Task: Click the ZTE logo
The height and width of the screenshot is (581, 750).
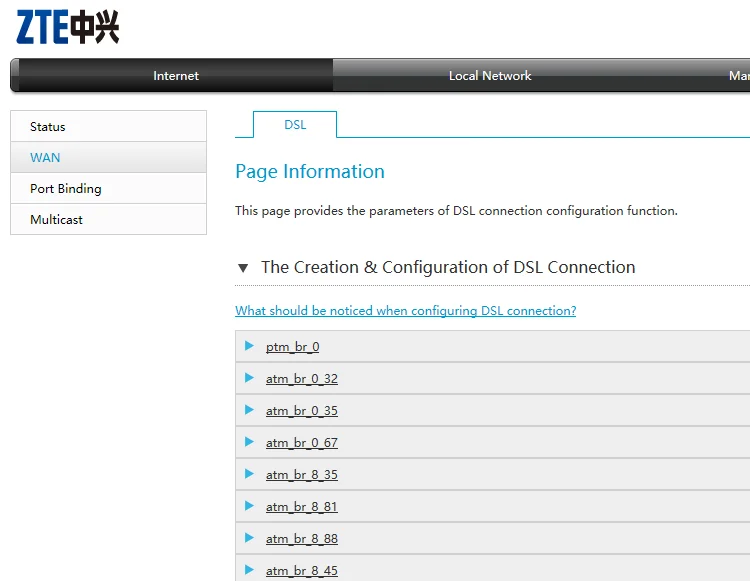Action: [x=68, y=27]
